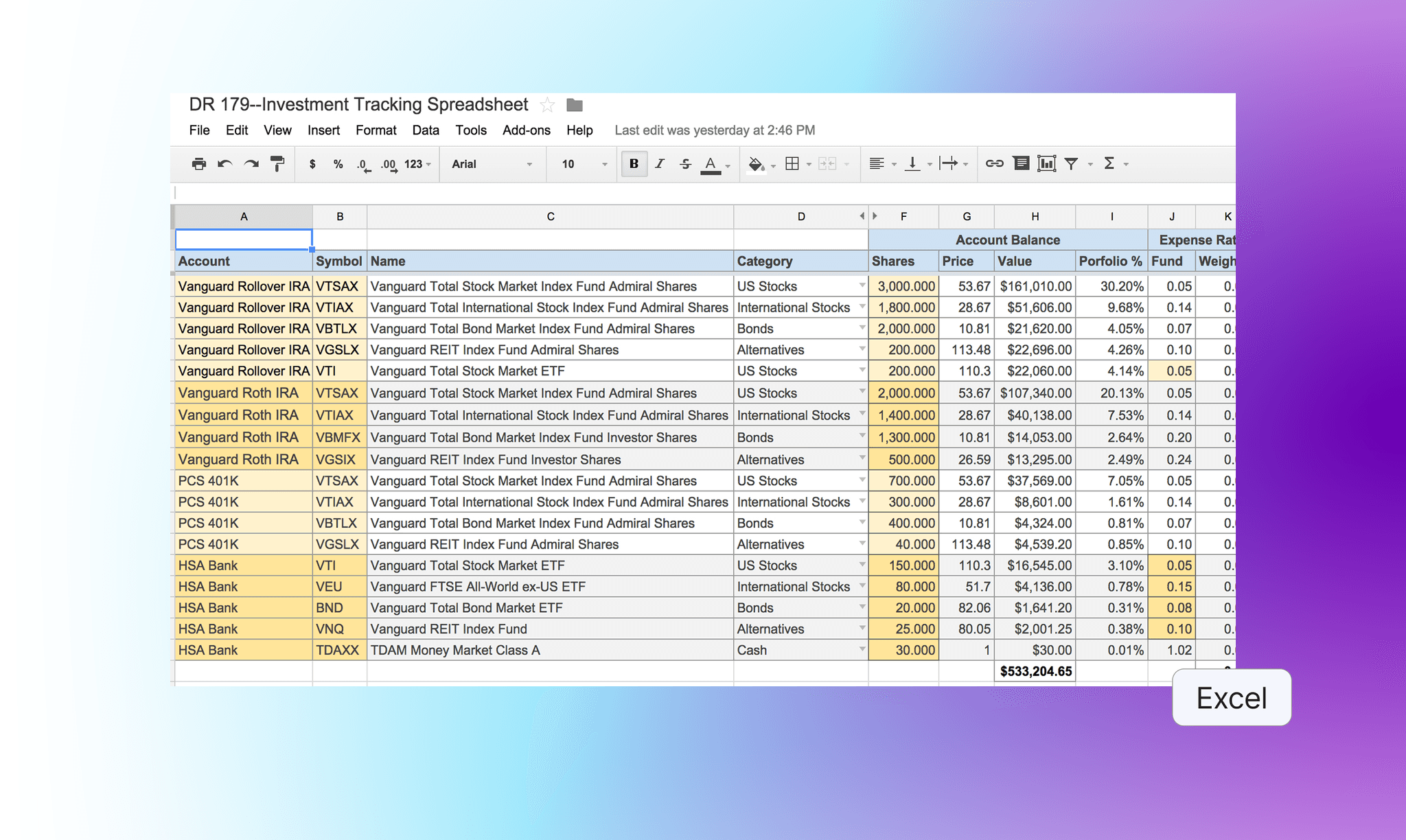Open the Add-ons menu

(x=526, y=130)
